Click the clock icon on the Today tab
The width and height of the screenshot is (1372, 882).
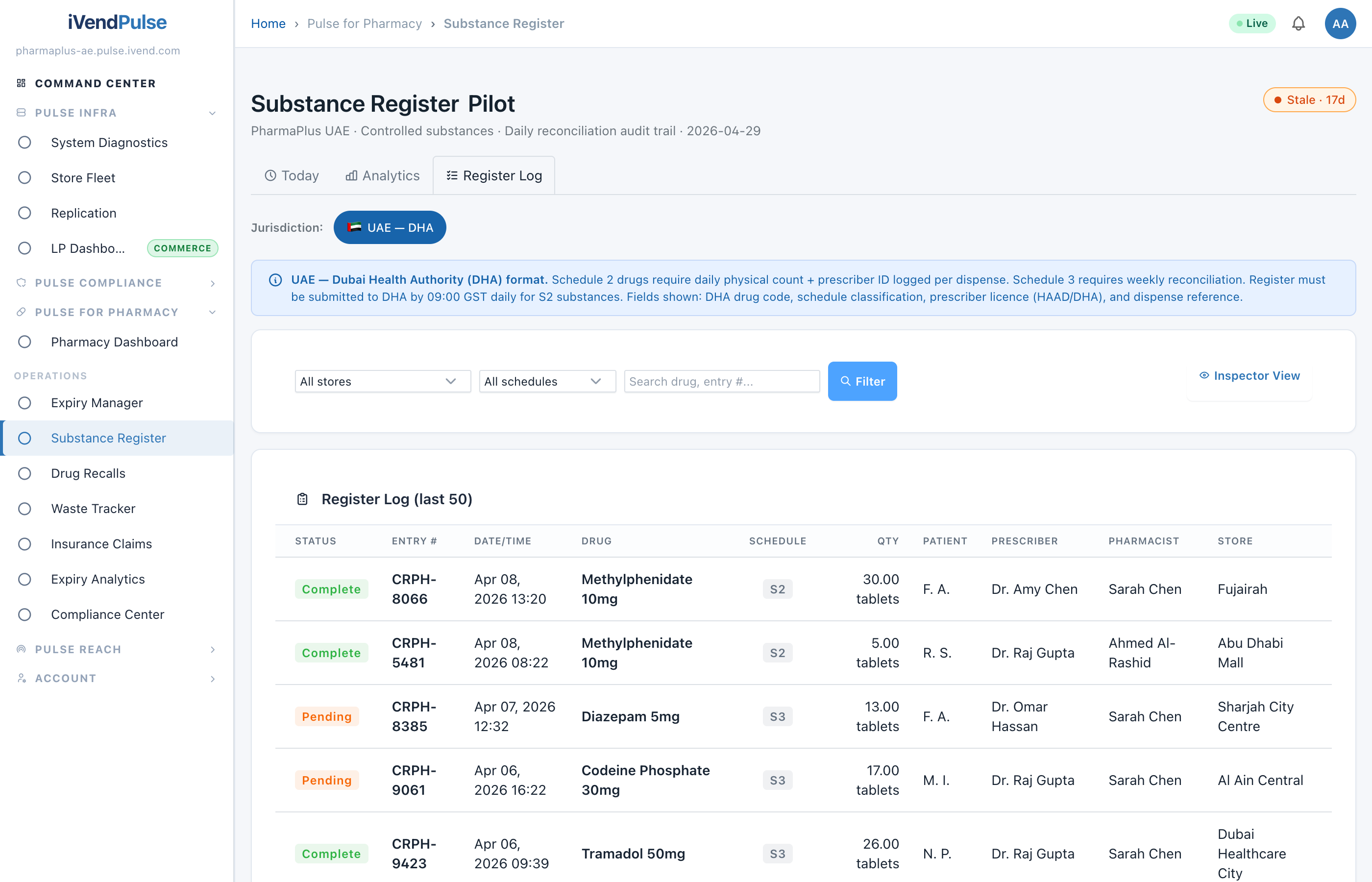coord(270,175)
